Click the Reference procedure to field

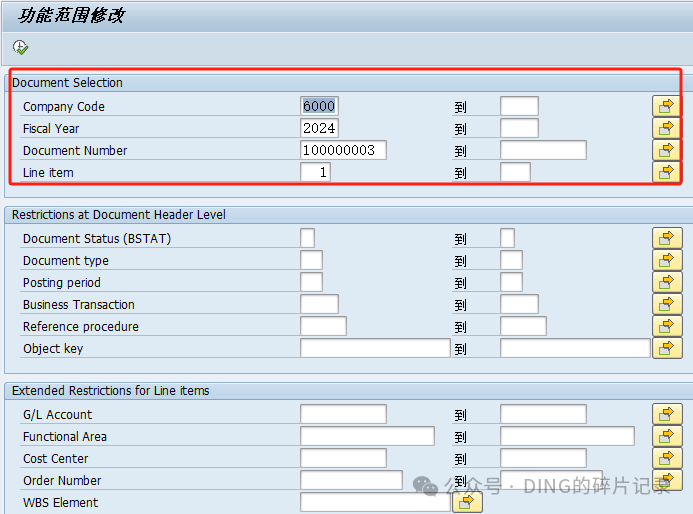click(x=523, y=326)
